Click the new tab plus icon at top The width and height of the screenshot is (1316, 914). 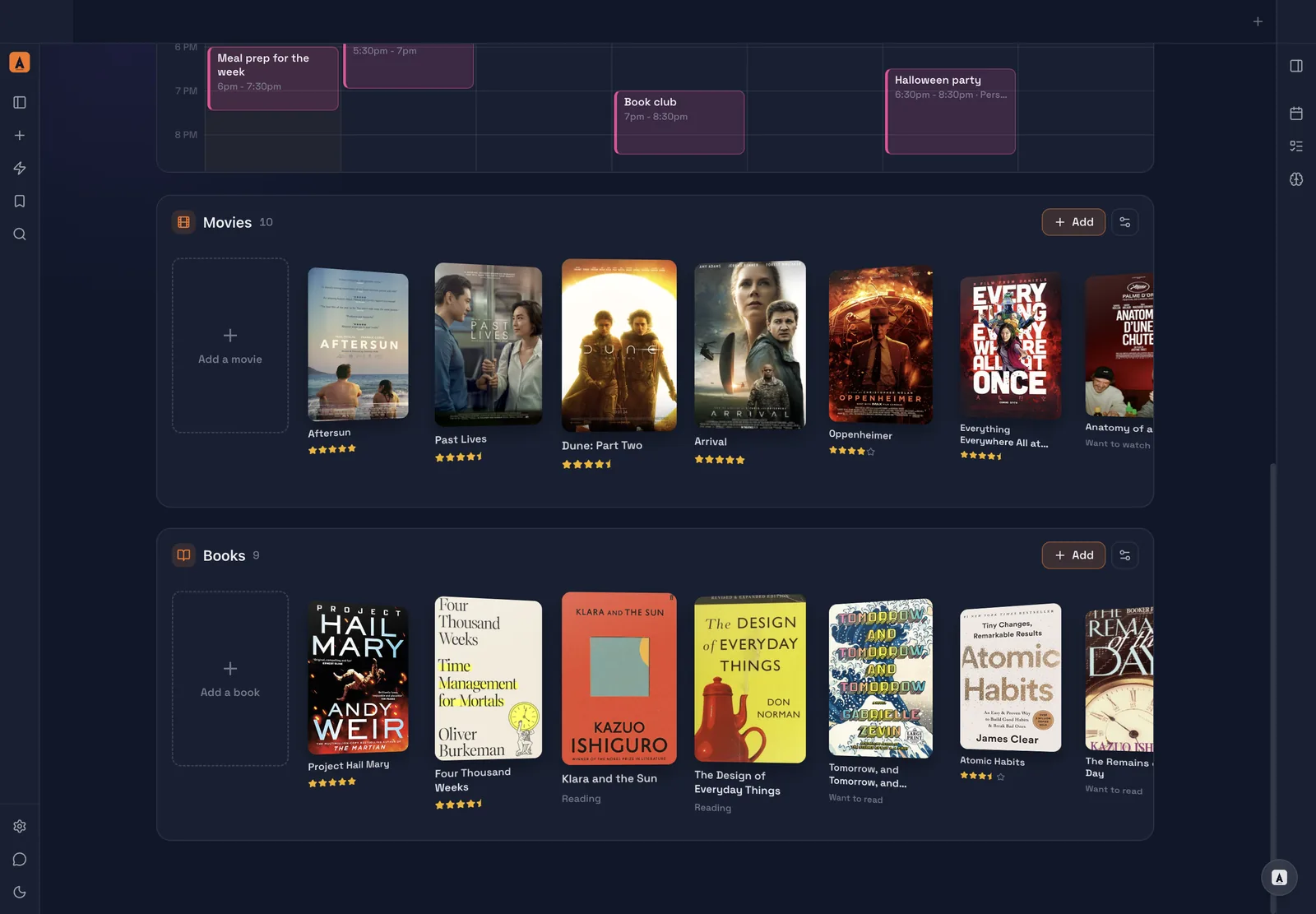pos(1258,21)
